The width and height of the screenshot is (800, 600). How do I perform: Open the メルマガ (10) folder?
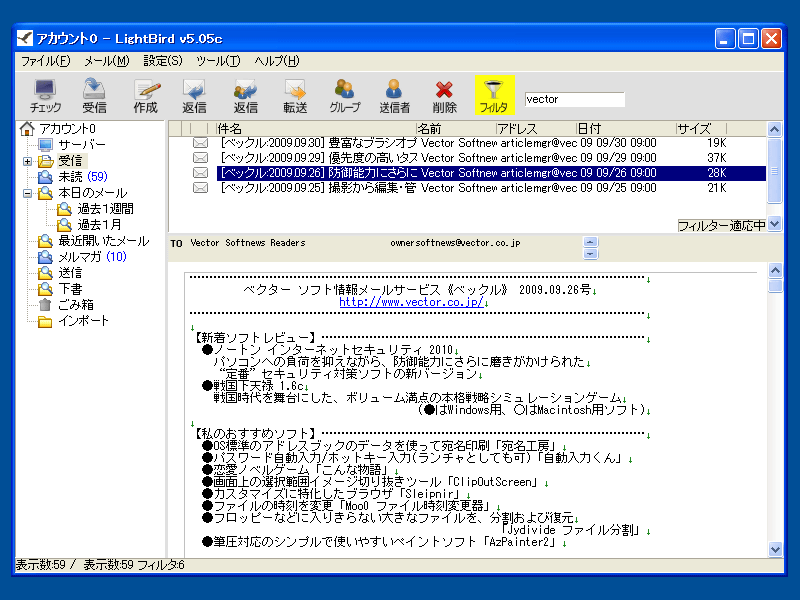tap(92, 257)
